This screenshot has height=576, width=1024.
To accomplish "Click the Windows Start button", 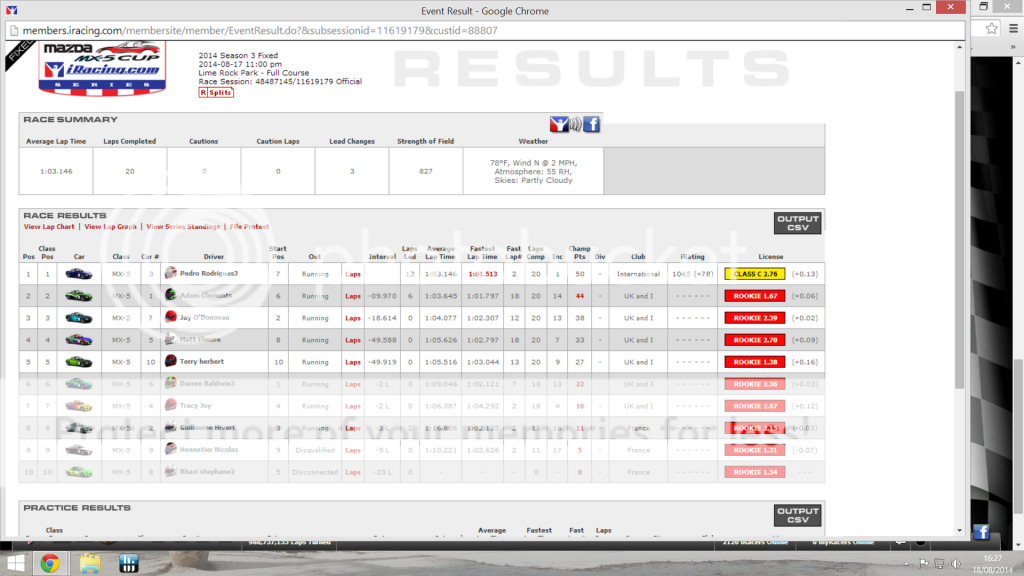I will click(x=13, y=562).
